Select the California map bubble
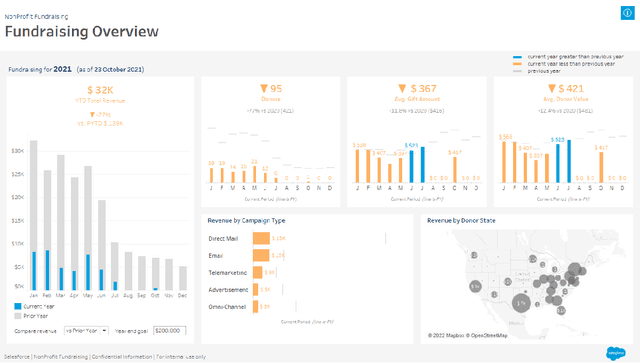The image size is (640, 363). pyautogui.click(x=475, y=287)
